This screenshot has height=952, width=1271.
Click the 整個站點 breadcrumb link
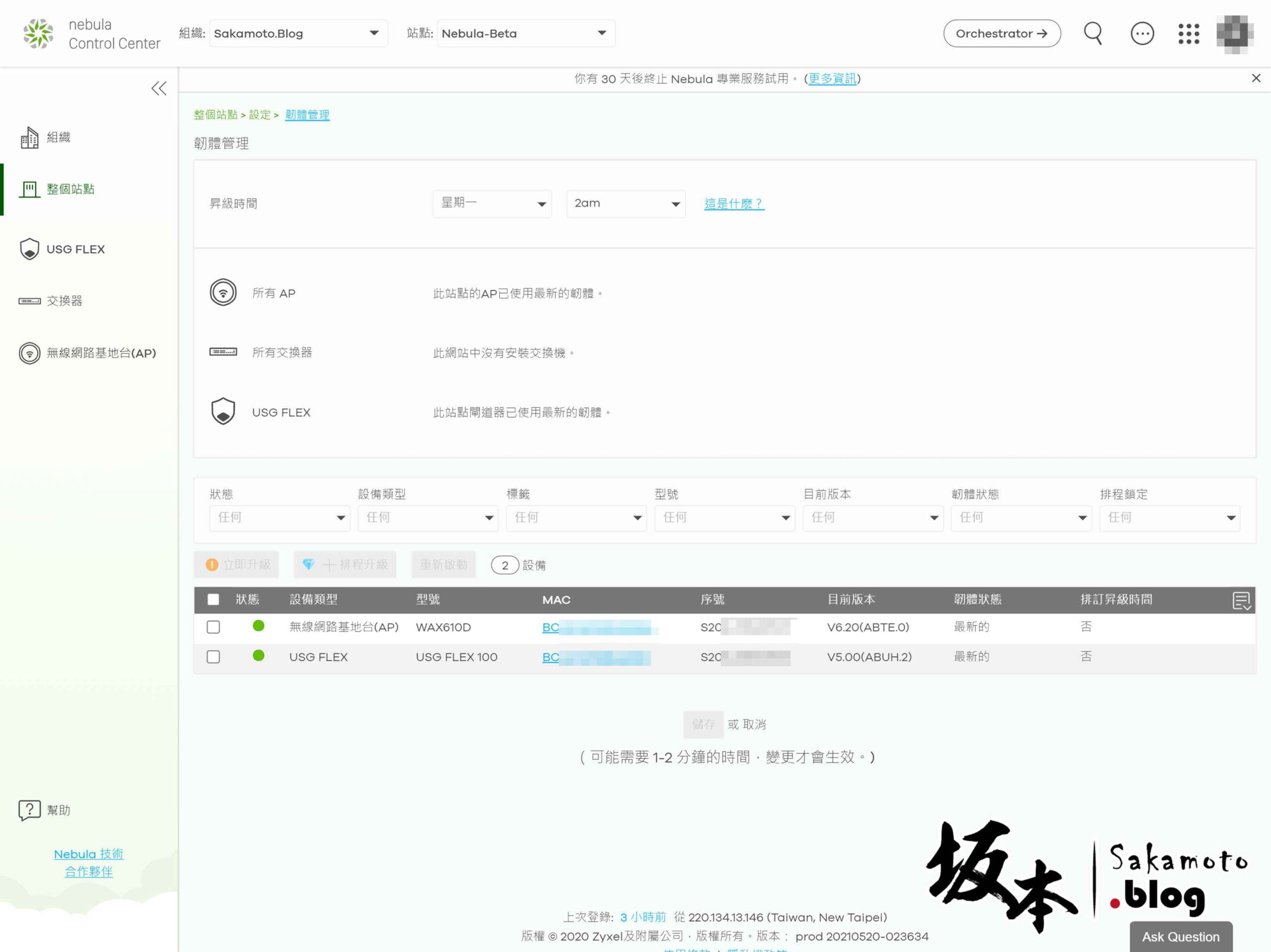click(x=215, y=114)
